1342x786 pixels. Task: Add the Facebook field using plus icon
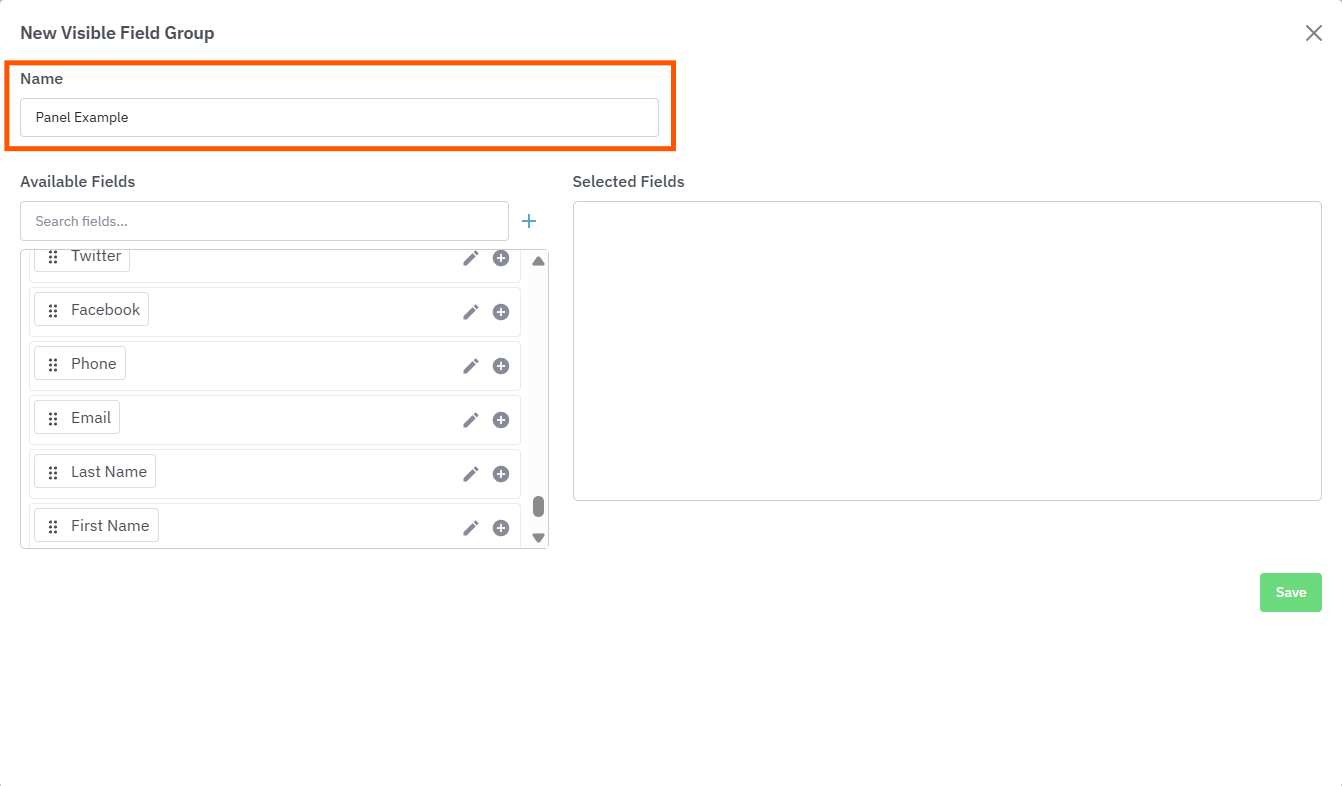pos(501,312)
